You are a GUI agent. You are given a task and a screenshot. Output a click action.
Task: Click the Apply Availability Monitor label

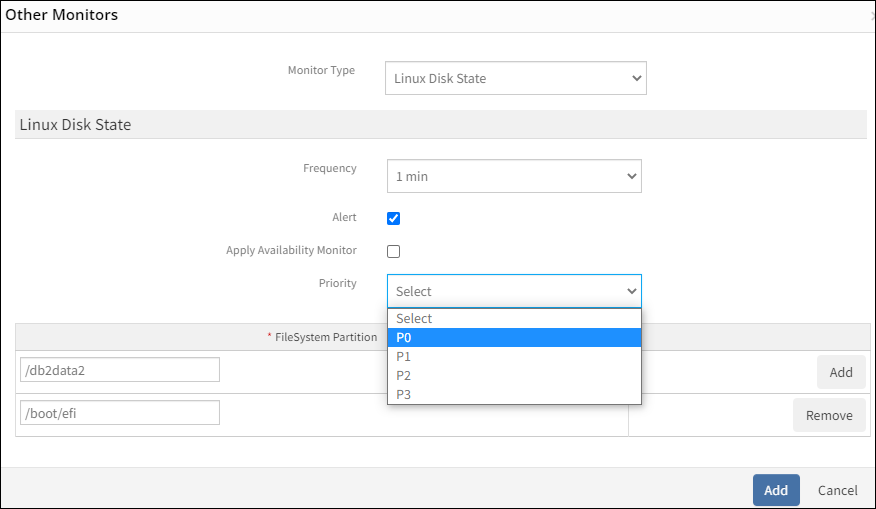point(291,250)
